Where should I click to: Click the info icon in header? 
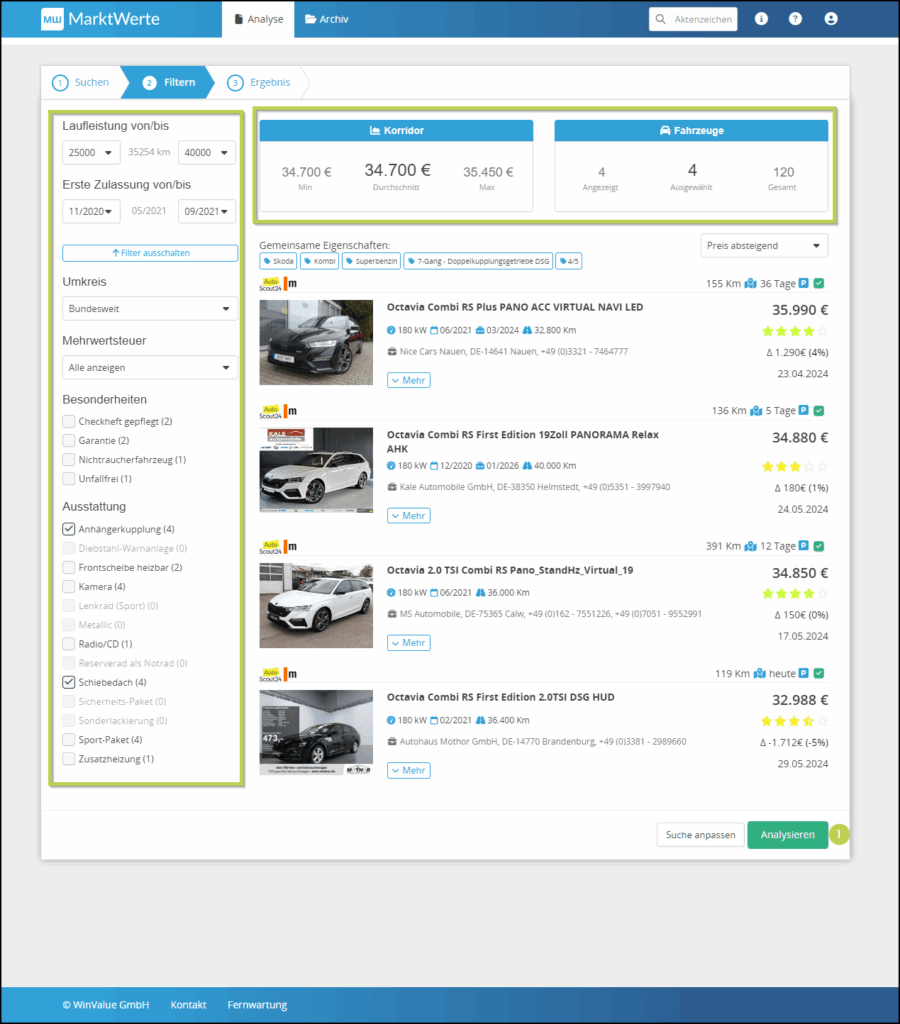pos(761,19)
